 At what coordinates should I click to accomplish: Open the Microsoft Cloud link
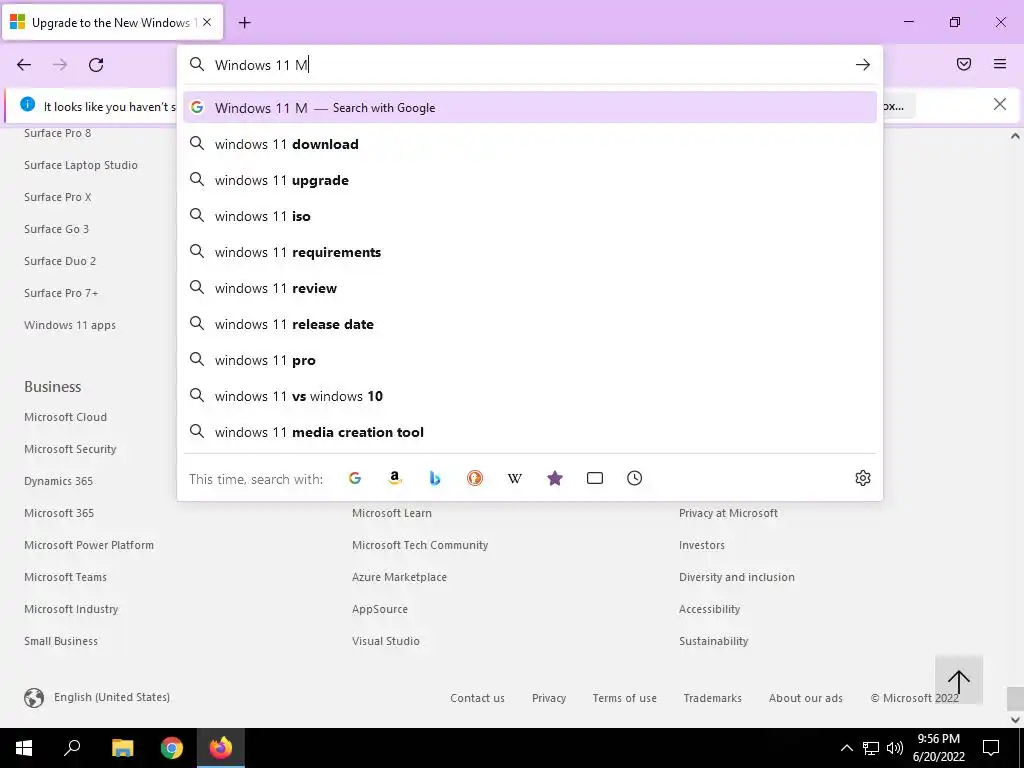(65, 417)
